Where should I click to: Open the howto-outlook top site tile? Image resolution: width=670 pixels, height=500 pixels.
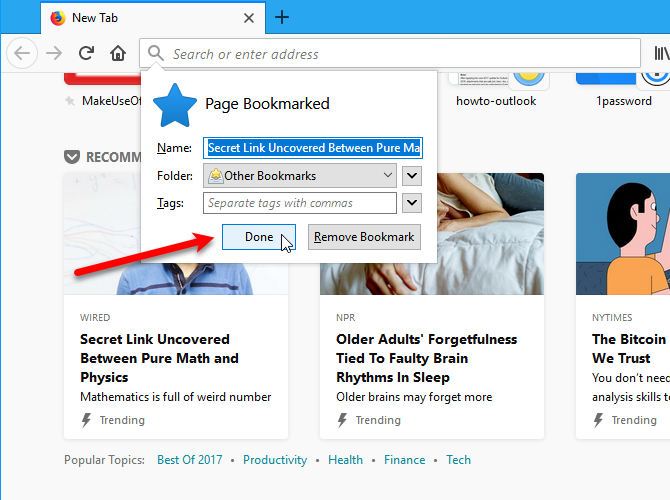[x=496, y=91]
